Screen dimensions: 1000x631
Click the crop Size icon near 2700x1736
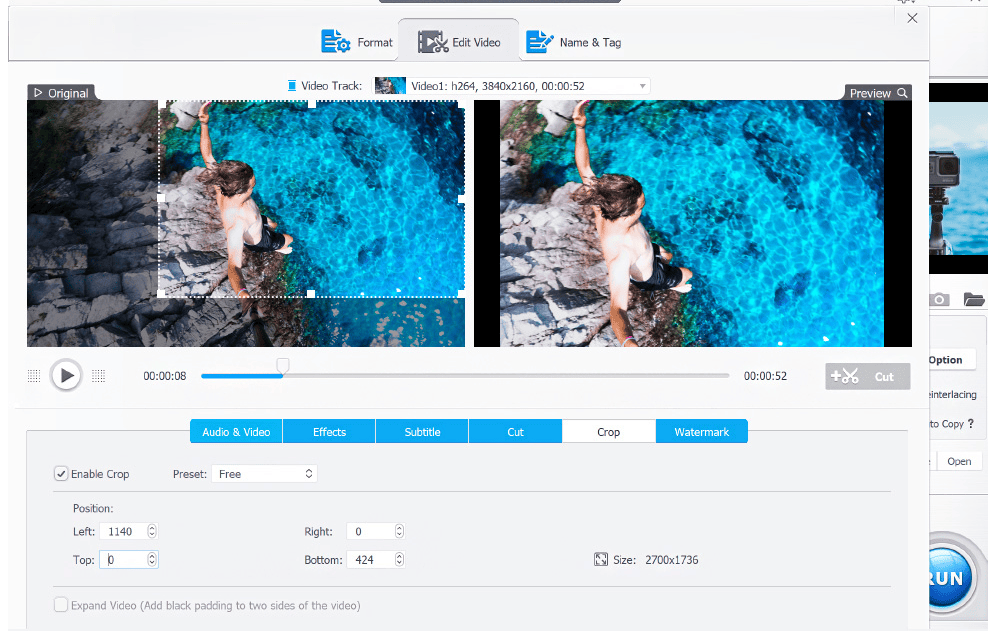click(x=601, y=559)
